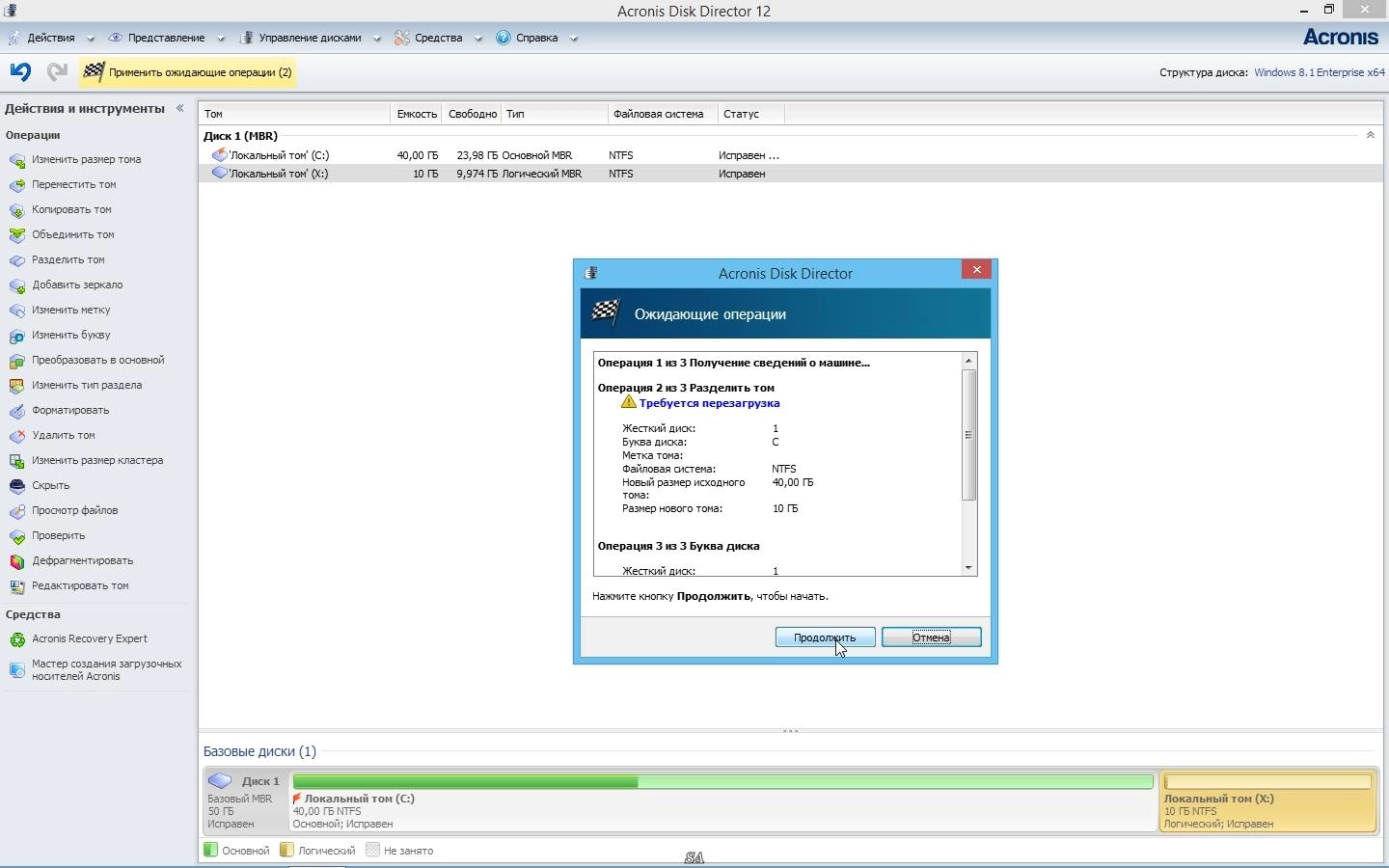
Task: Open the 'Действия' menu
Action: [x=51, y=39]
